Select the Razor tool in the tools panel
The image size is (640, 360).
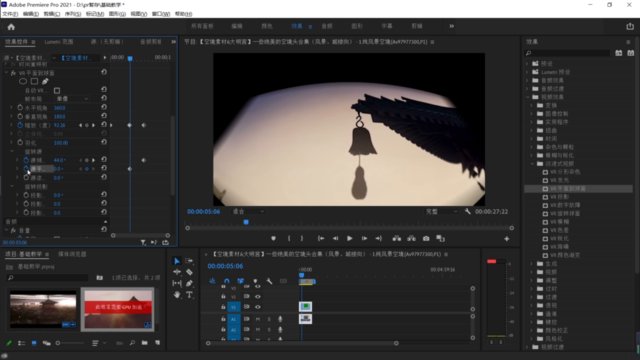[x=189, y=272]
